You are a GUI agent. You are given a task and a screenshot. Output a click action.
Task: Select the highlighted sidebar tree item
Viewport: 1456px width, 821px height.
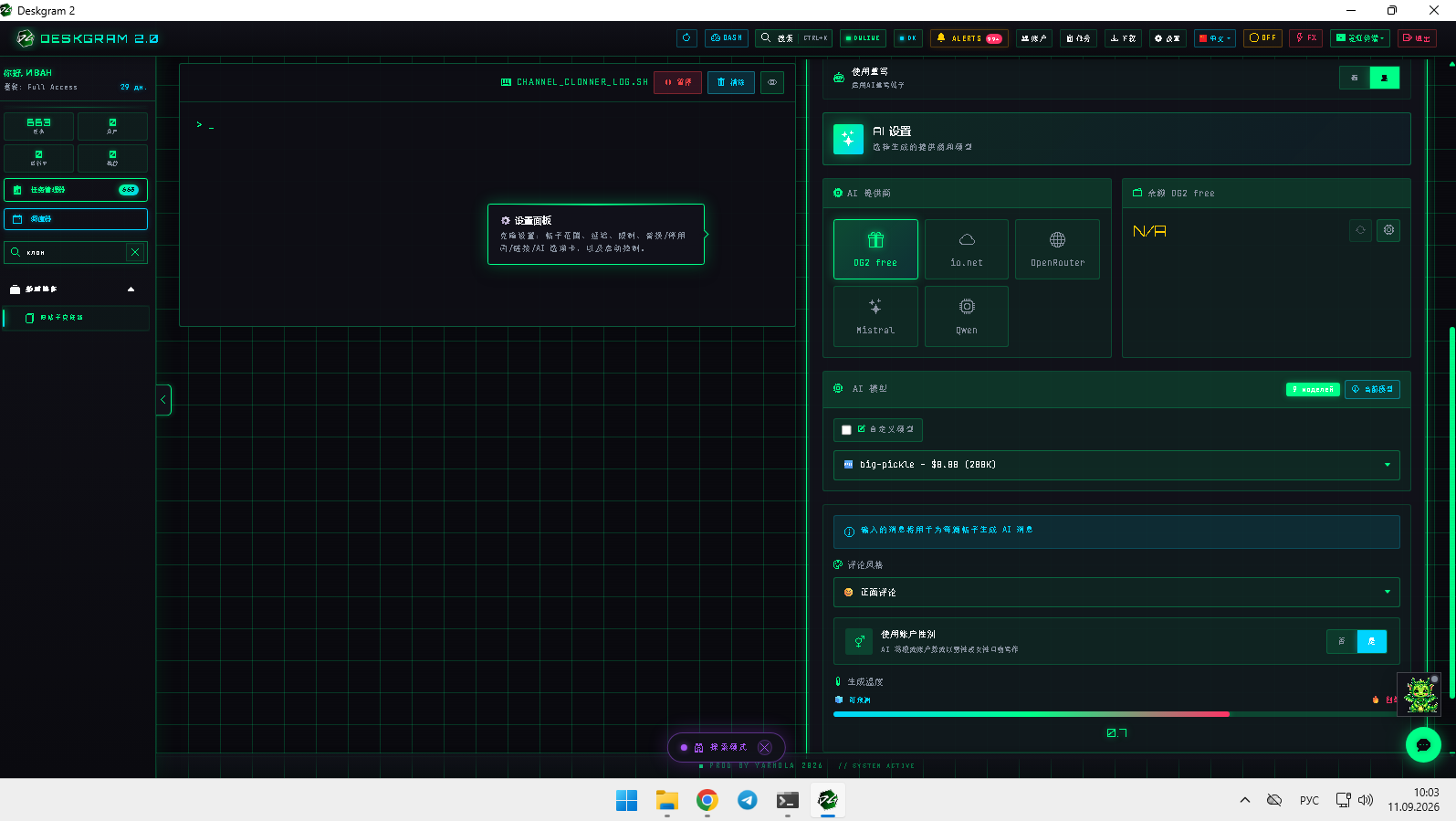click(77, 318)
